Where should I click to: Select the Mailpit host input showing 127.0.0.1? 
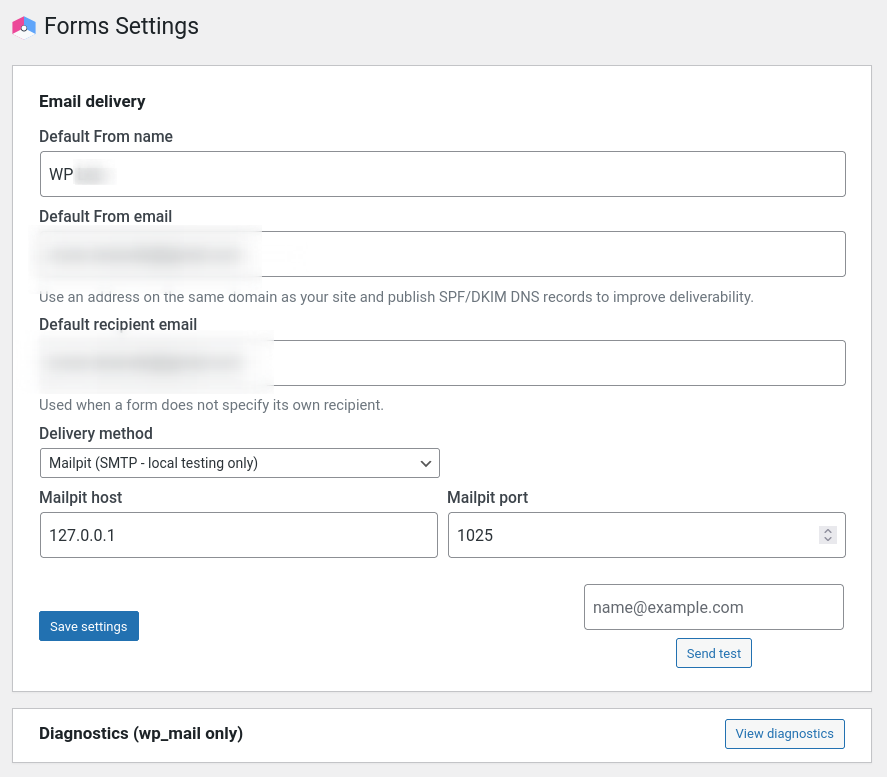click(237, 535)
